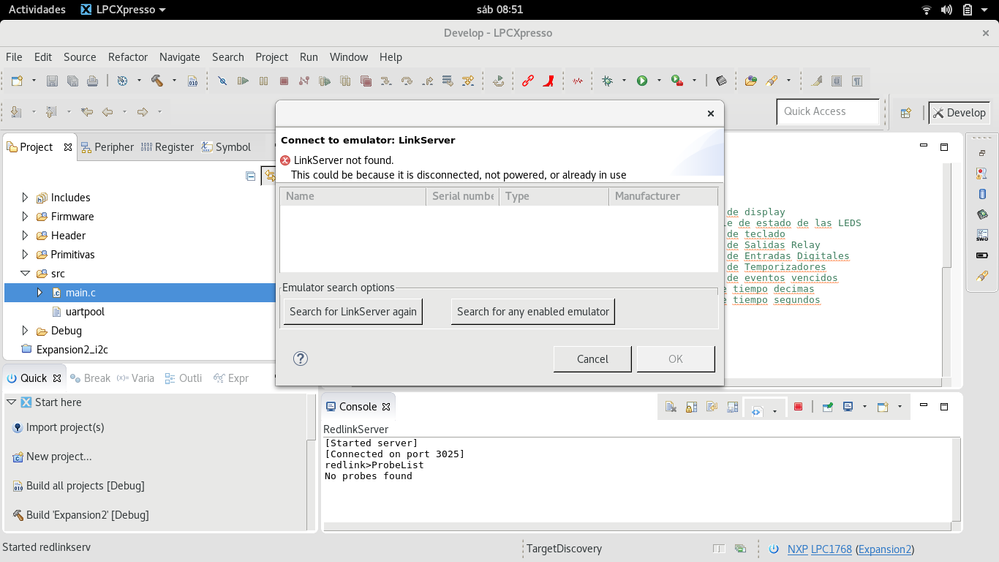This screenshot has width=999, height=562.
Task: Click the Print icon in main toolbar
Action: pos(92,81)
